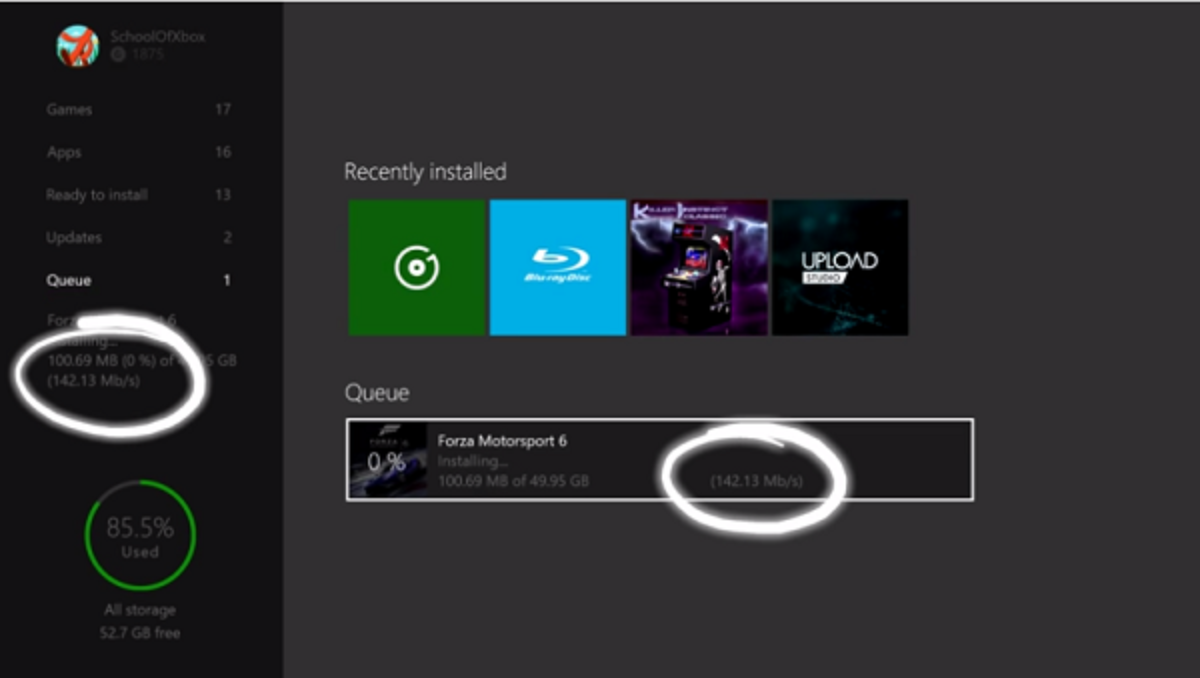Open the Killer Instinct Classic tile
The width and height of the screenshot is (1200, 678).
[x=699, y=267]
